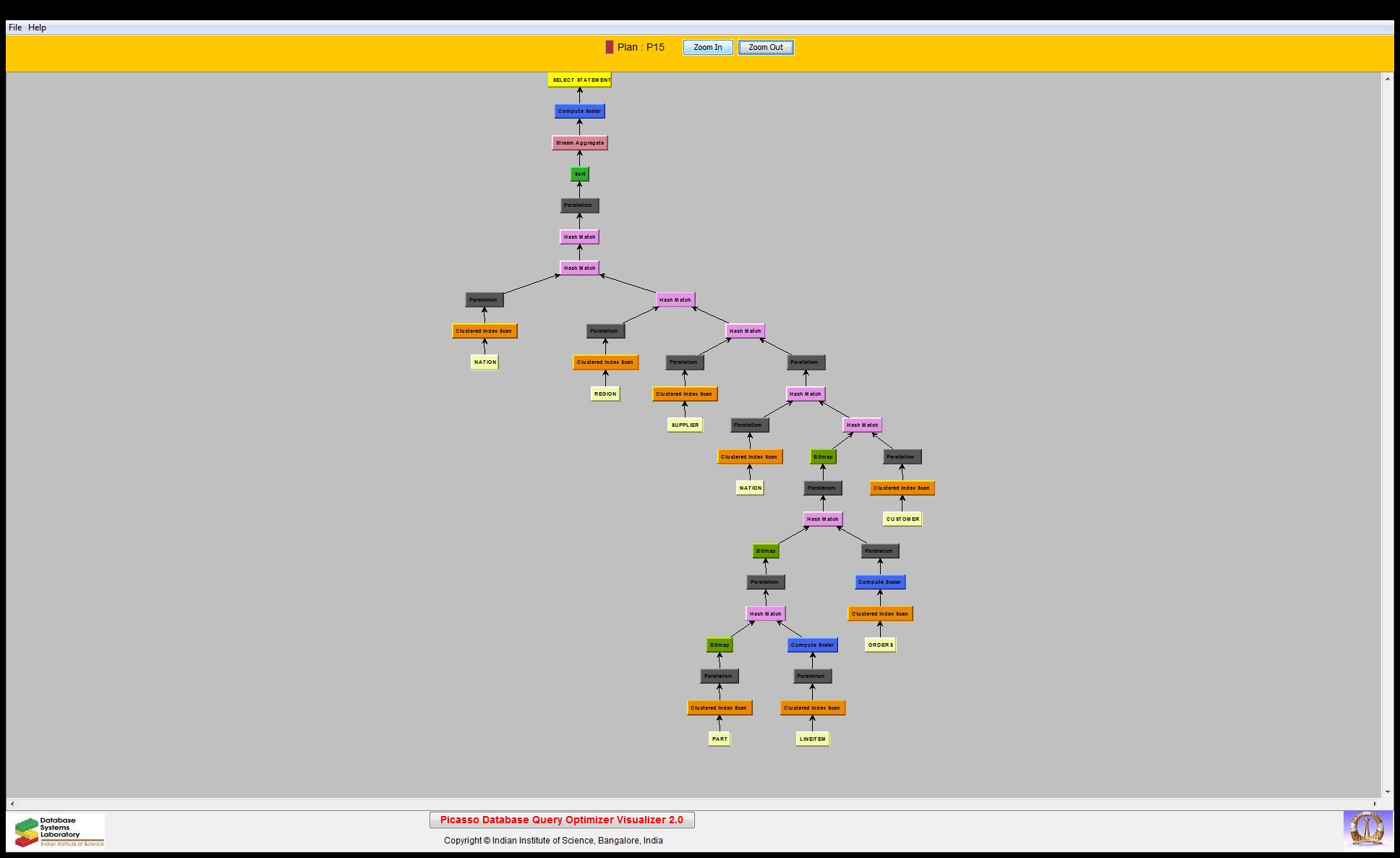The height and width of the screenshot is (858, 1400).
Task: Click the horizontal scrollbar left arrow
Action: [12, 804]
